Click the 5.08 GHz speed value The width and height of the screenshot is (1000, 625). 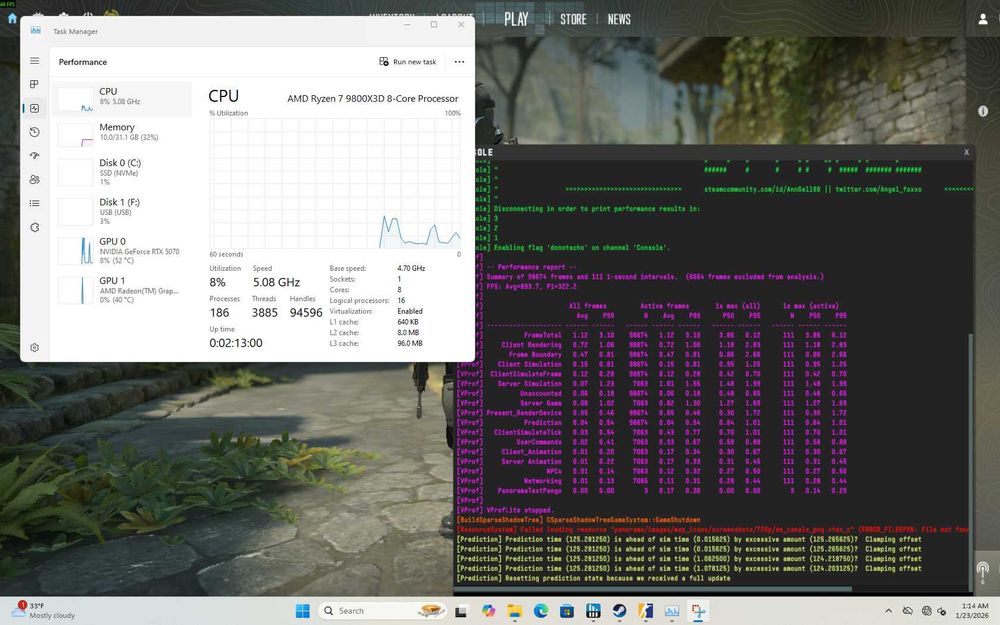pos(276,282)
